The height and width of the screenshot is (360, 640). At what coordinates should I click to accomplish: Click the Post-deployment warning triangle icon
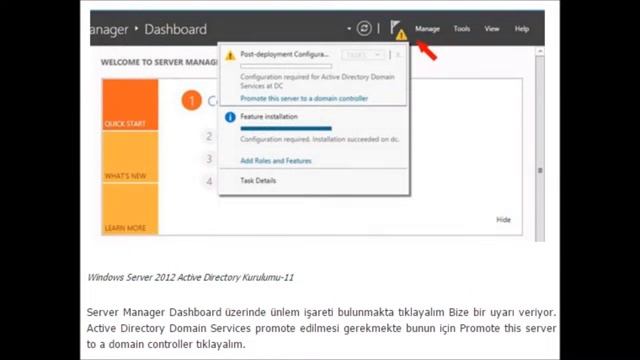pos(230,55)
